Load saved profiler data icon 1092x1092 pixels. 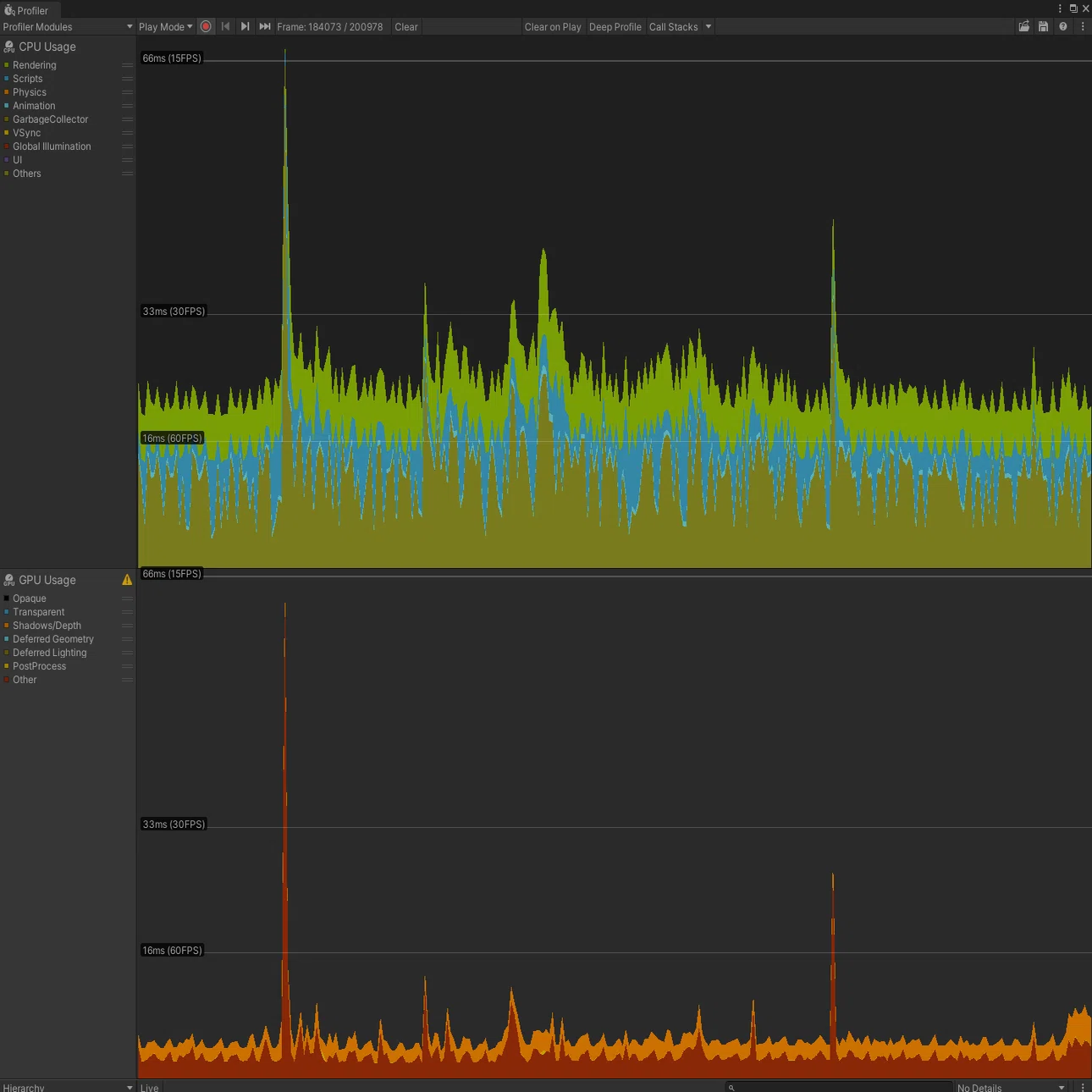tap(1024, 26)
